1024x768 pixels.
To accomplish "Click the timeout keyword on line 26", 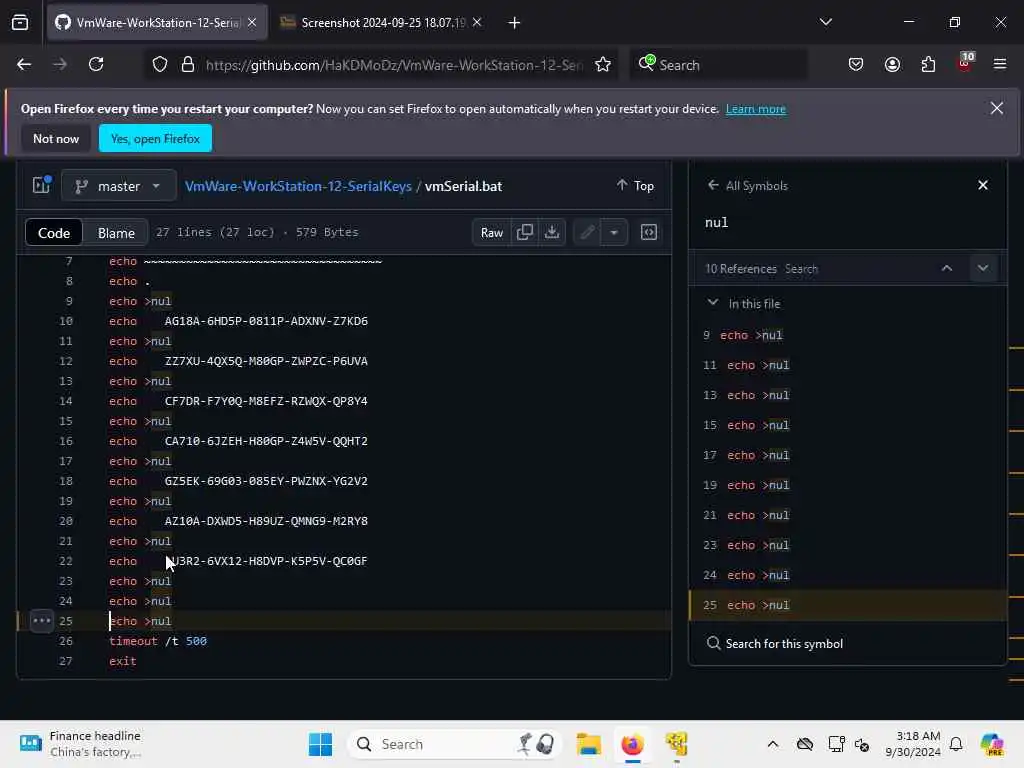I will (133, 641).
